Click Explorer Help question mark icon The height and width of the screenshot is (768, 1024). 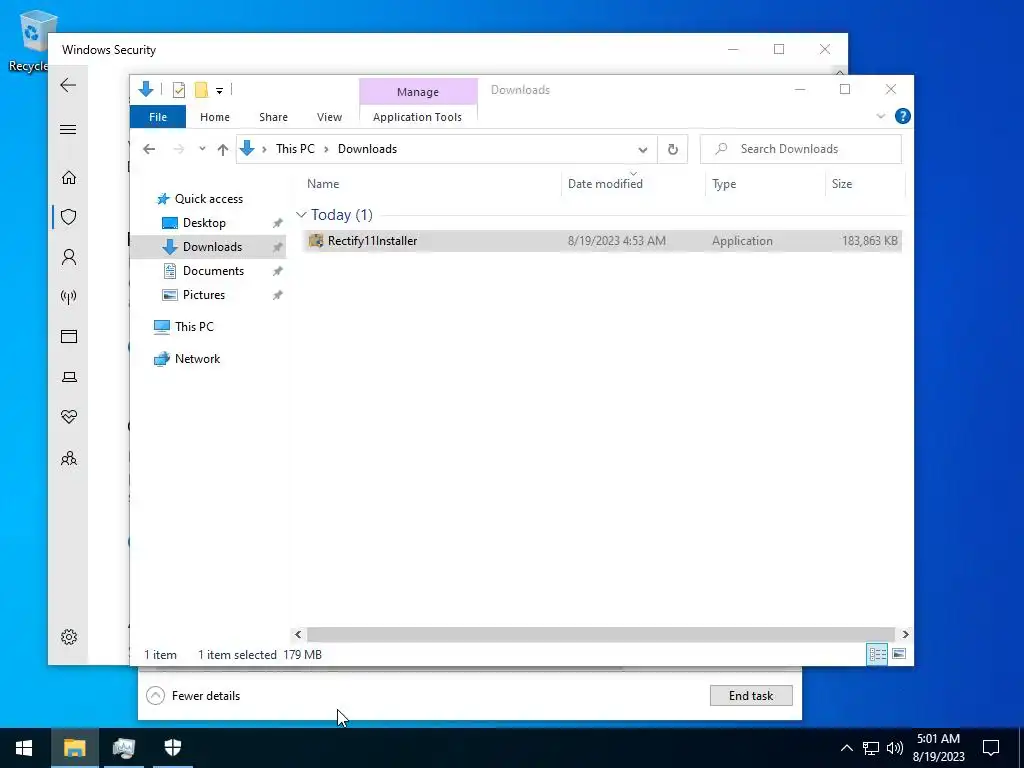[x=903, y=116]
